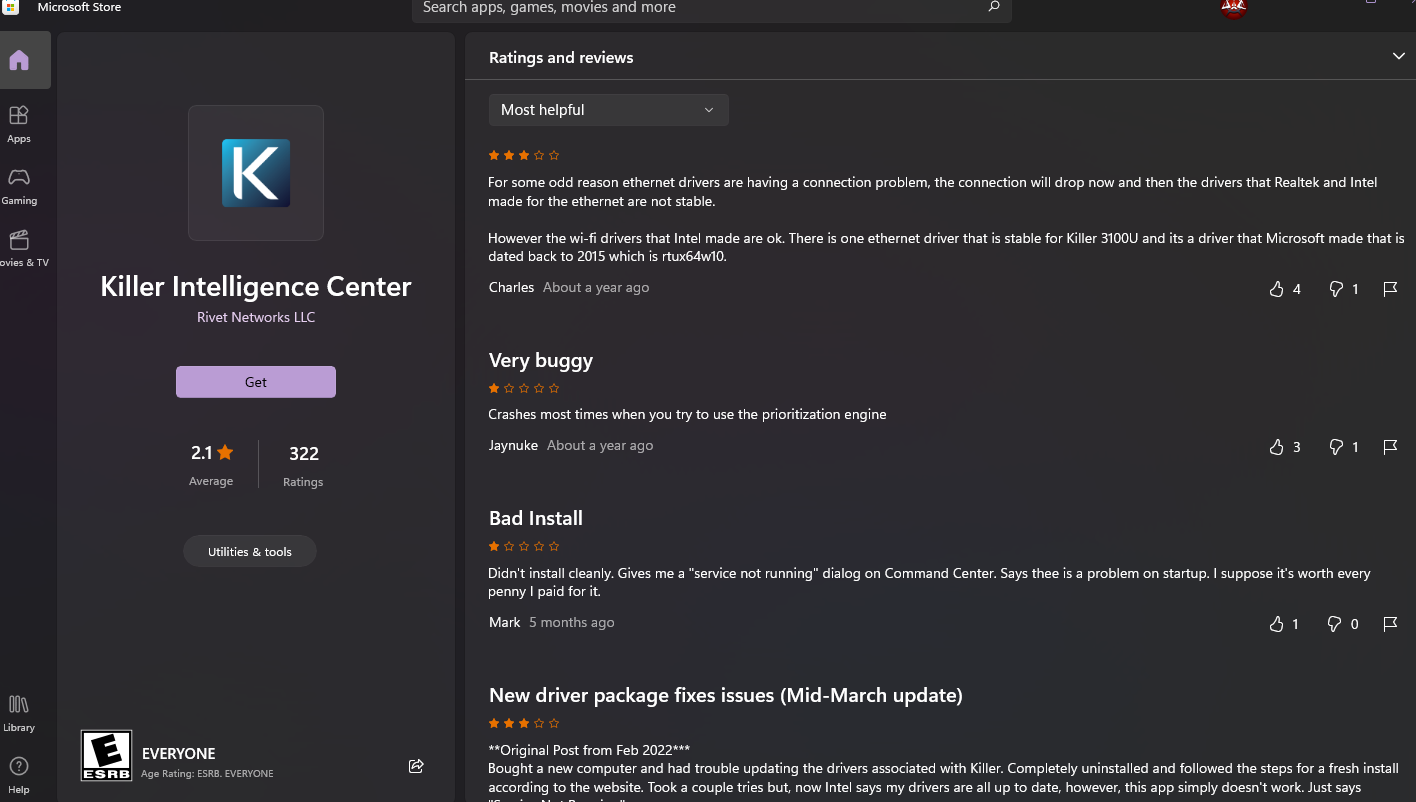Thumbs up Charles's review
The height and width of the screenshot is (802, 1416).
click(x=1276, y=289)
